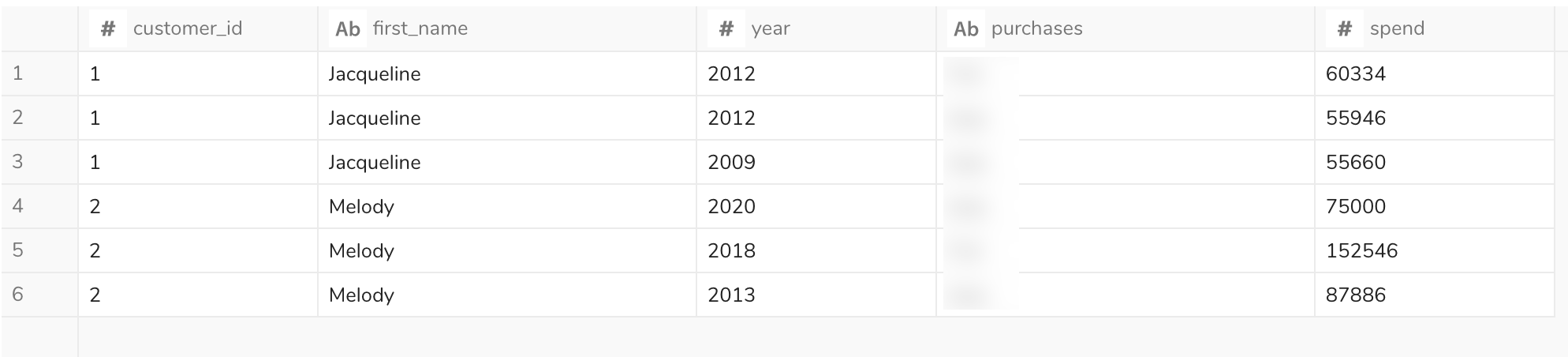
Task: Click the number type icon beside year
Action: [x=726, y=29]
